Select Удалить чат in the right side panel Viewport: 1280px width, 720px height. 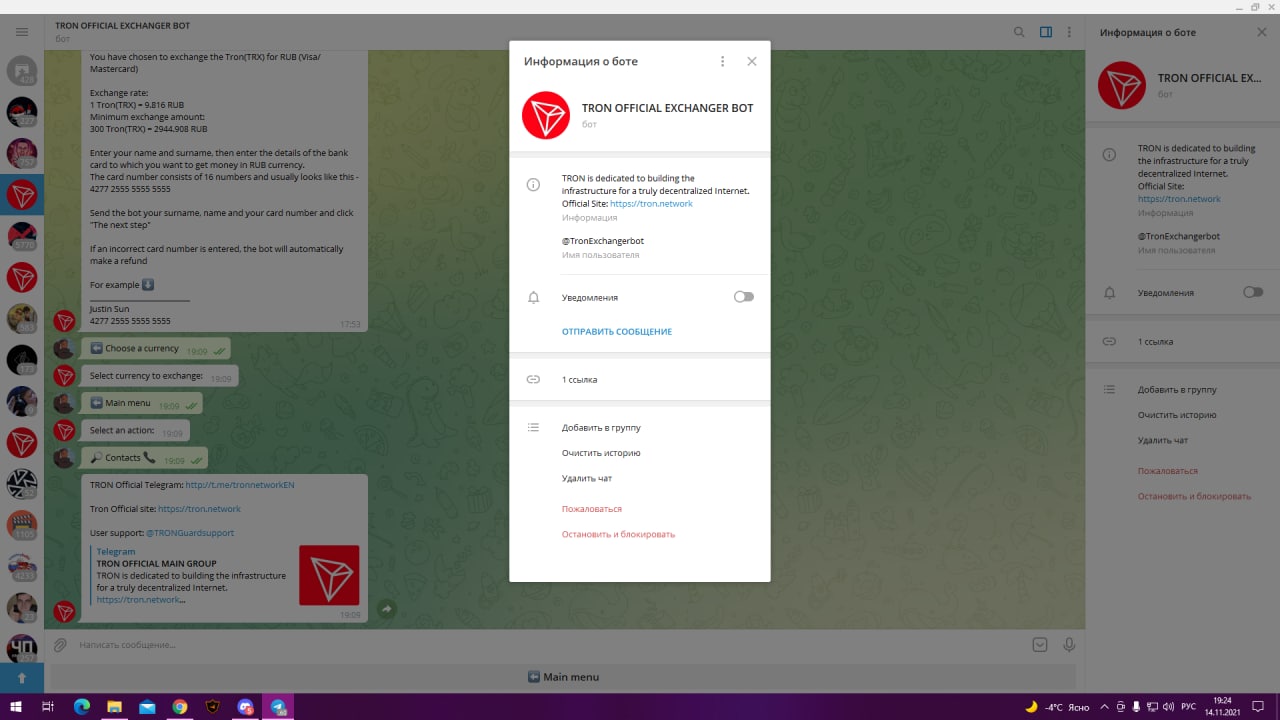coord(1163,440)
